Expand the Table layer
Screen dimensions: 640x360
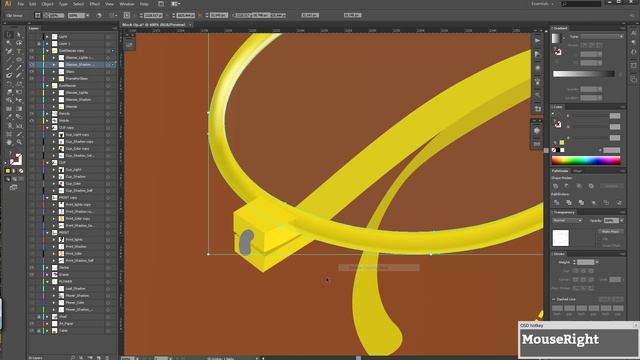pos(47,330)
